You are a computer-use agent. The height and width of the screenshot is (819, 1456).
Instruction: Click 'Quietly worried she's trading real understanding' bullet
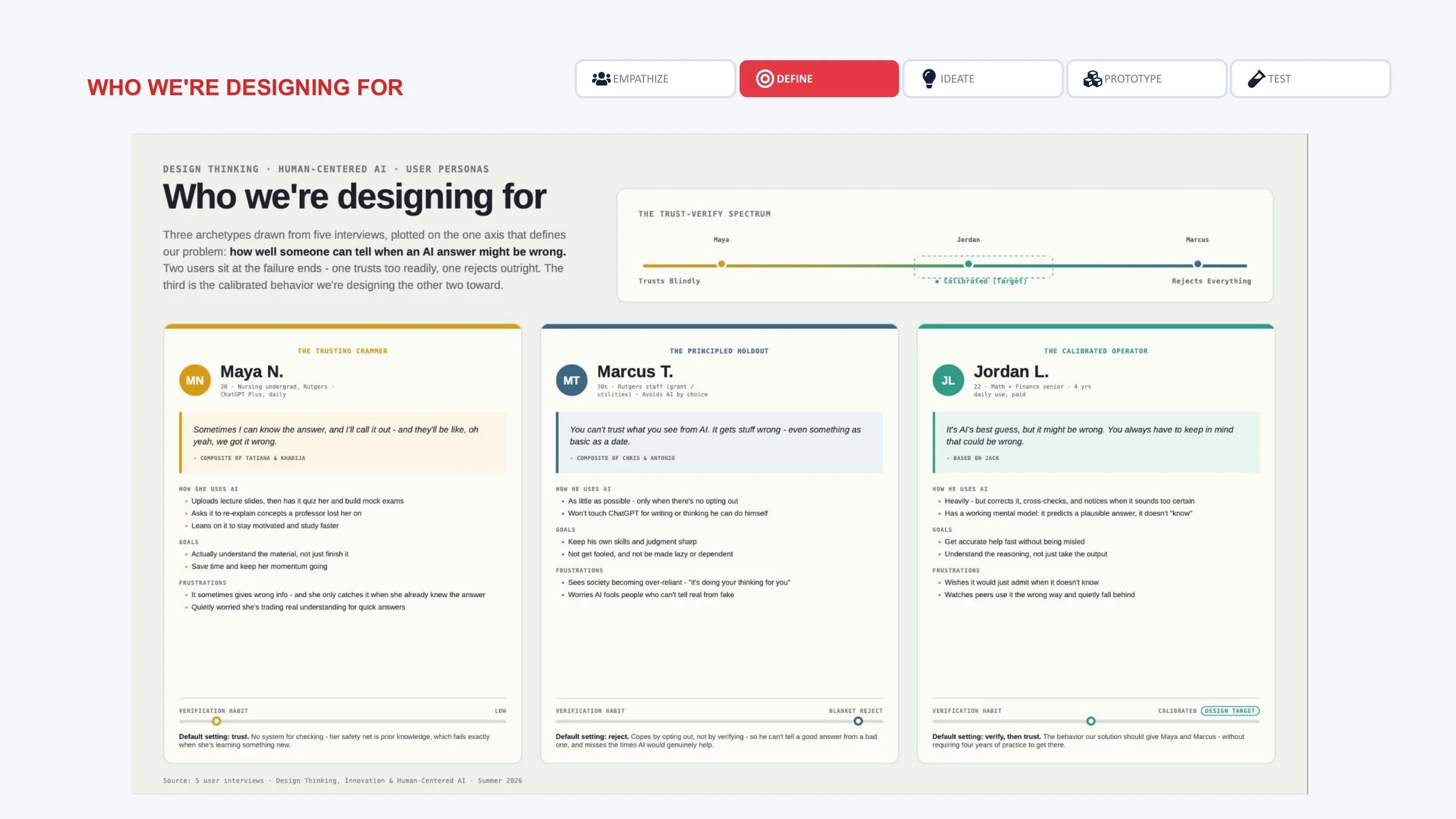tap(298, 607)
